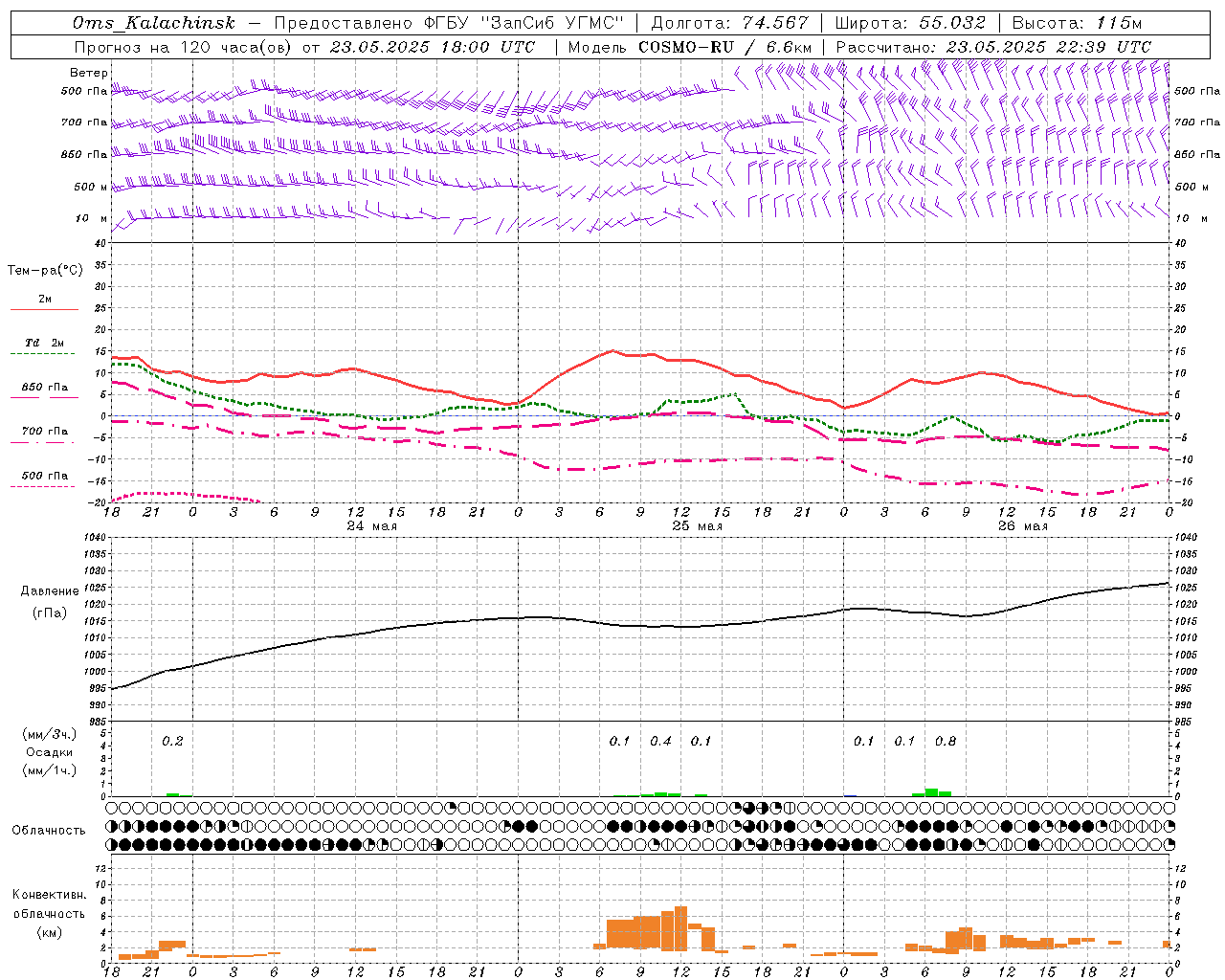Click the red line sample under the 2м legend
The image size is (1225, 980).
click(44, 309)
